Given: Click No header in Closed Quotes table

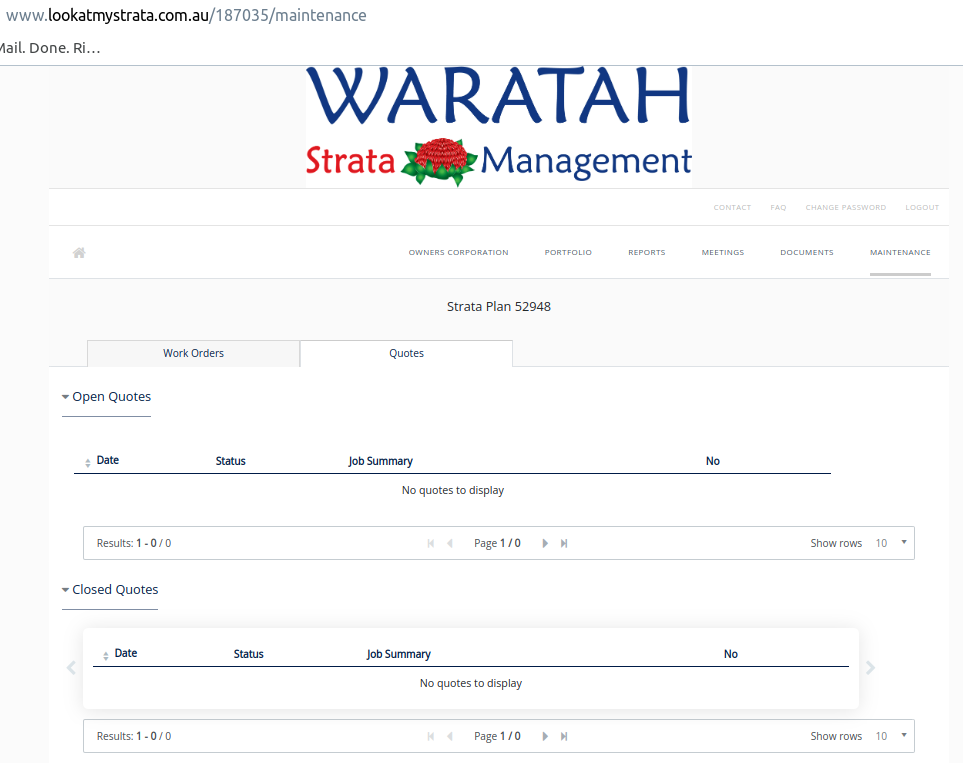Looking at the screenshot, I should pos(730,654).
